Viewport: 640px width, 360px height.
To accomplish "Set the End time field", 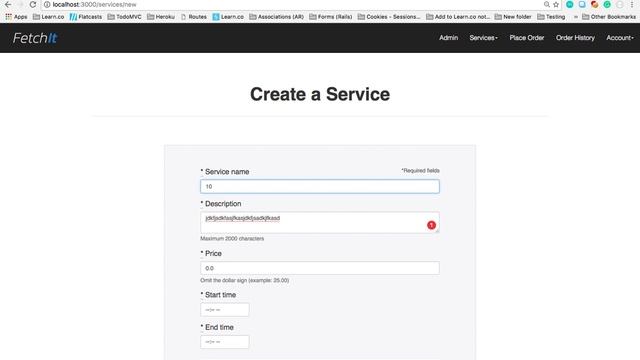I will pyautogui.click(x=224, y=342).
